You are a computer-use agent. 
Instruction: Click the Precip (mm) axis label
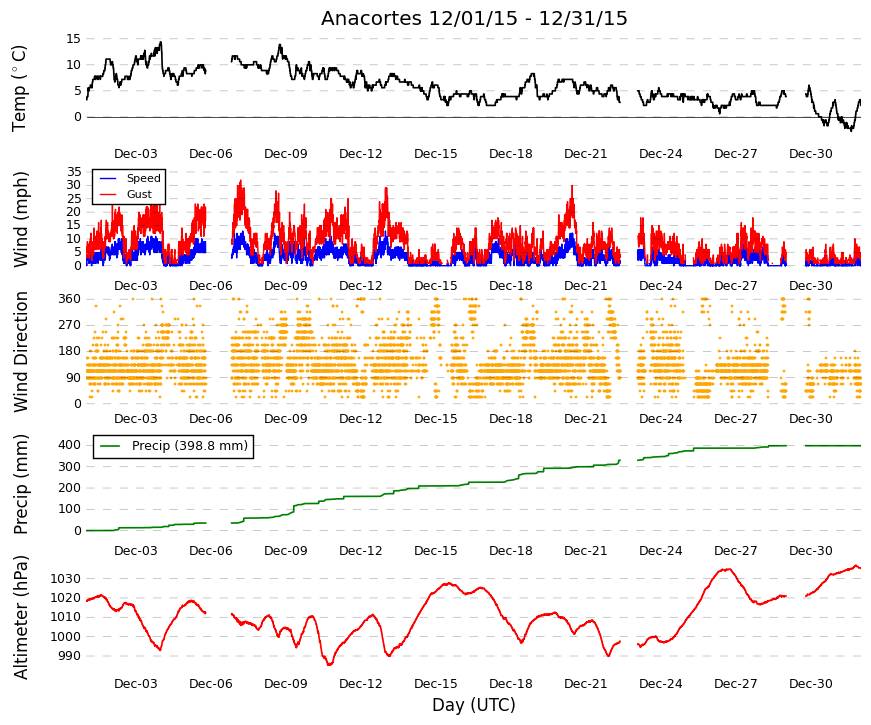(x=20, y=484)
